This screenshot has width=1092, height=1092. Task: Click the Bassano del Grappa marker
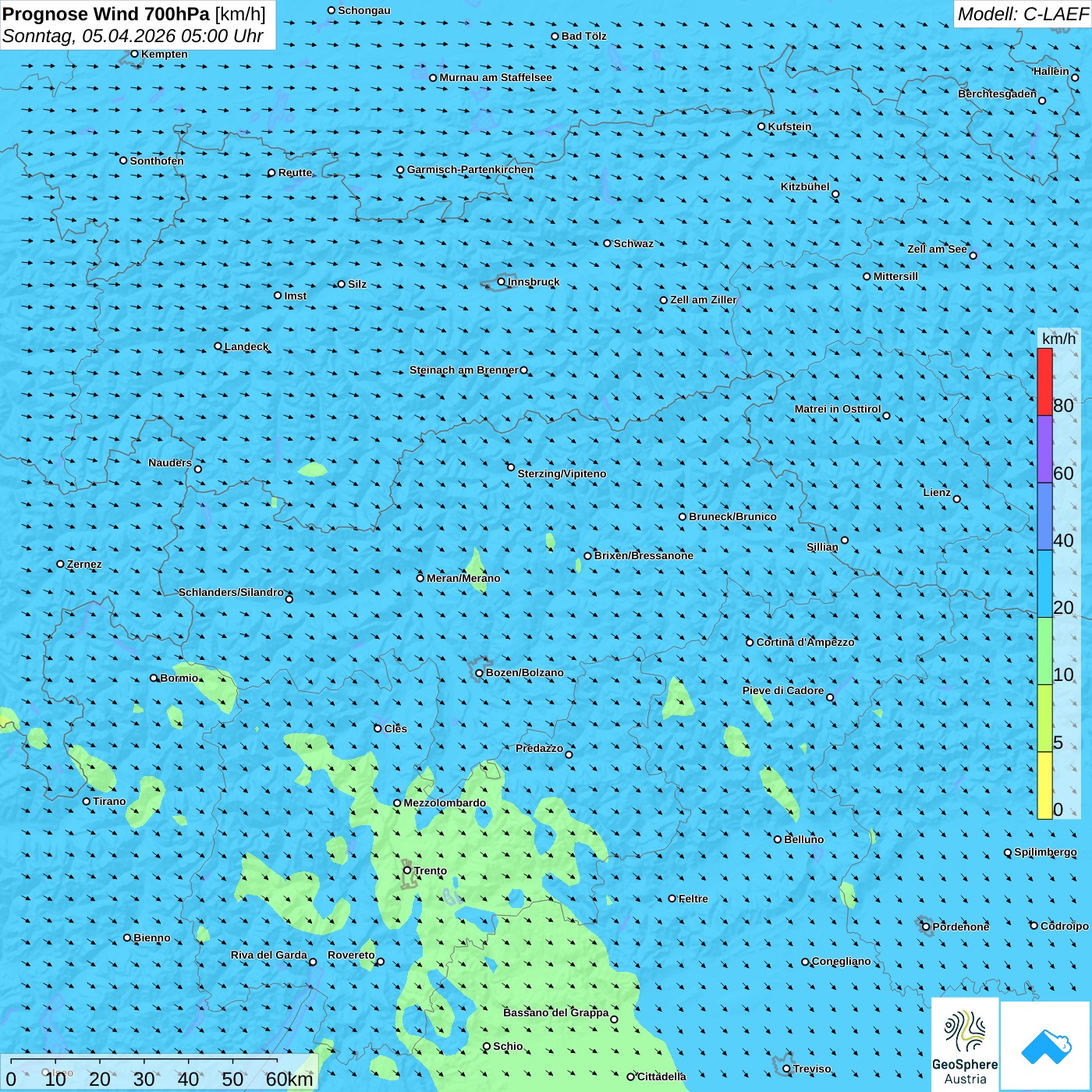coord(614,1019)
